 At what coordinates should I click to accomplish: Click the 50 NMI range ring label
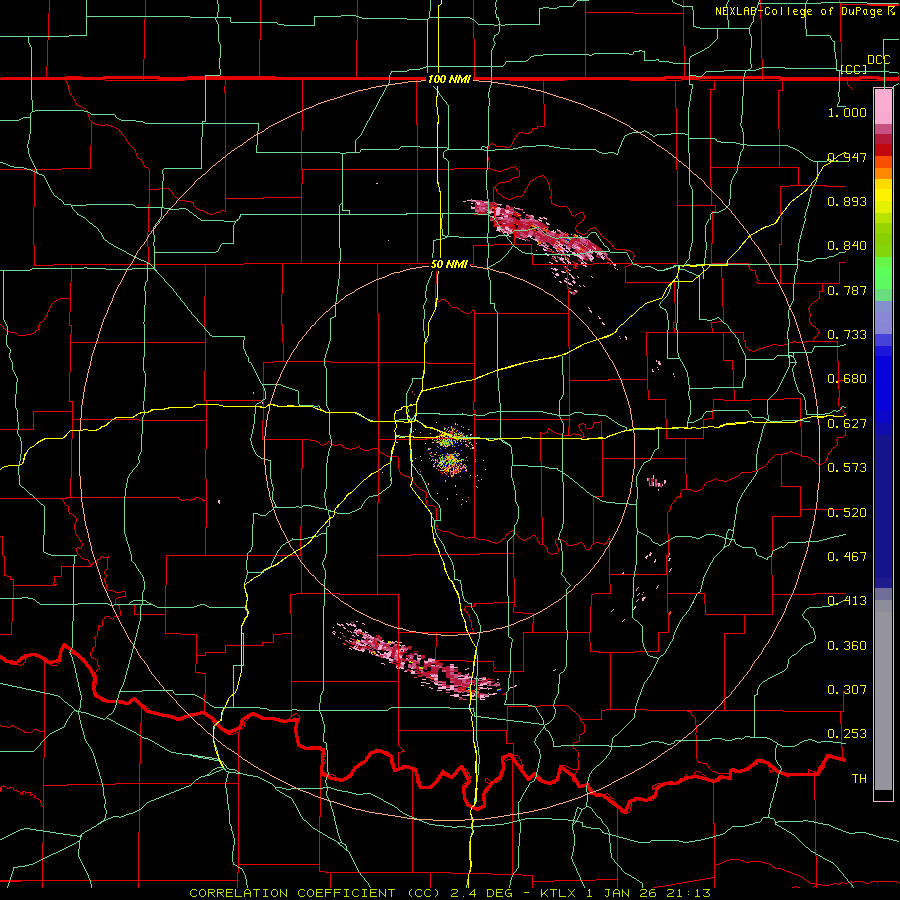pyautogui.click(x=449, y=265)
